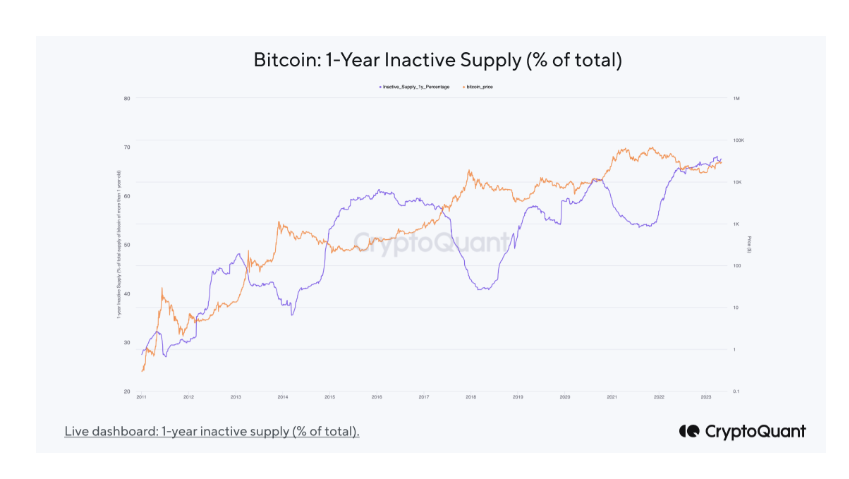Click the 2023 label on the x-axis
Screen dimensions: 849x479
tap(706, 397)
